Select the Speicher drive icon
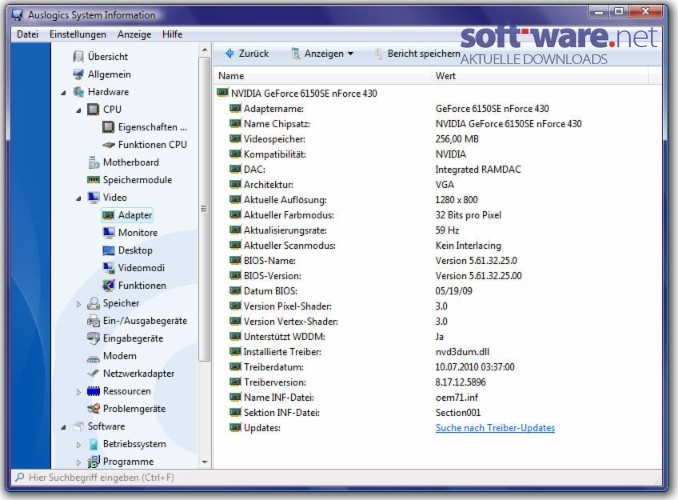 [93, 303]
